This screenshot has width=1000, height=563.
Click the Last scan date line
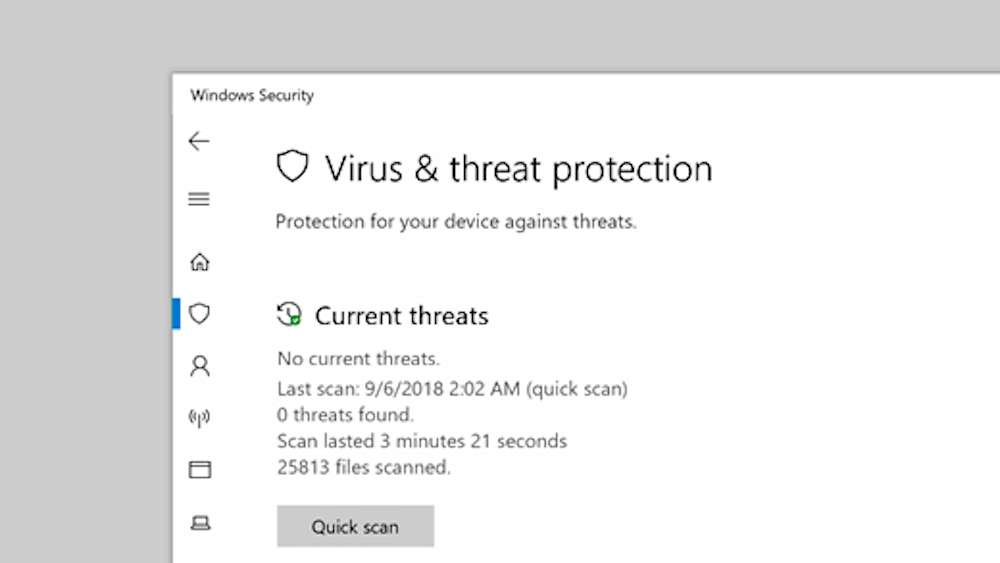[x=452, y=389]
